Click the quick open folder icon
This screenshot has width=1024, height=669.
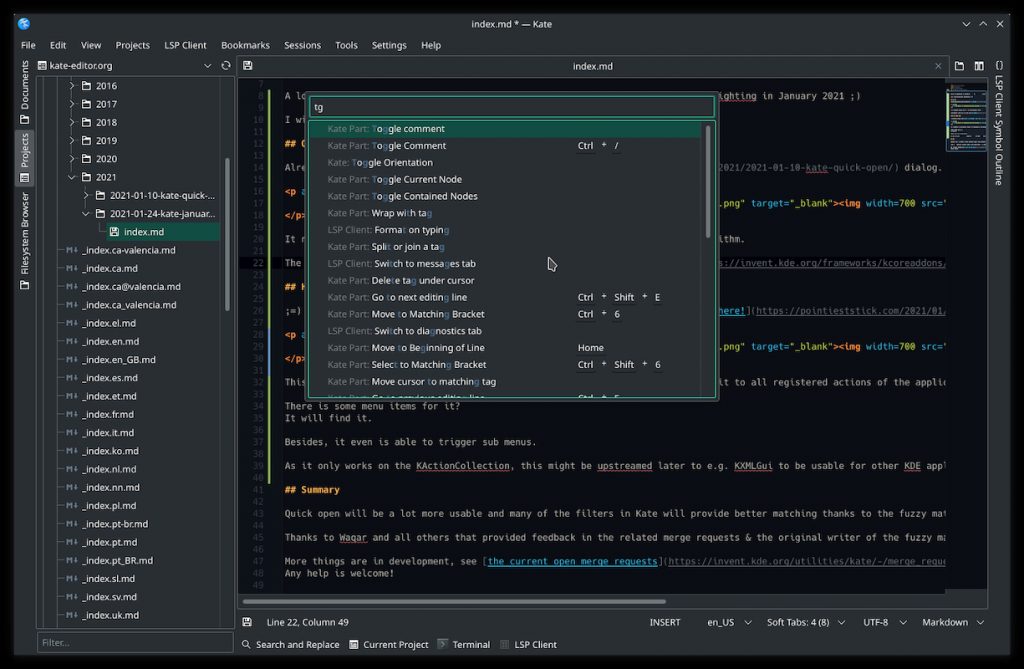(x=959, y=66)
